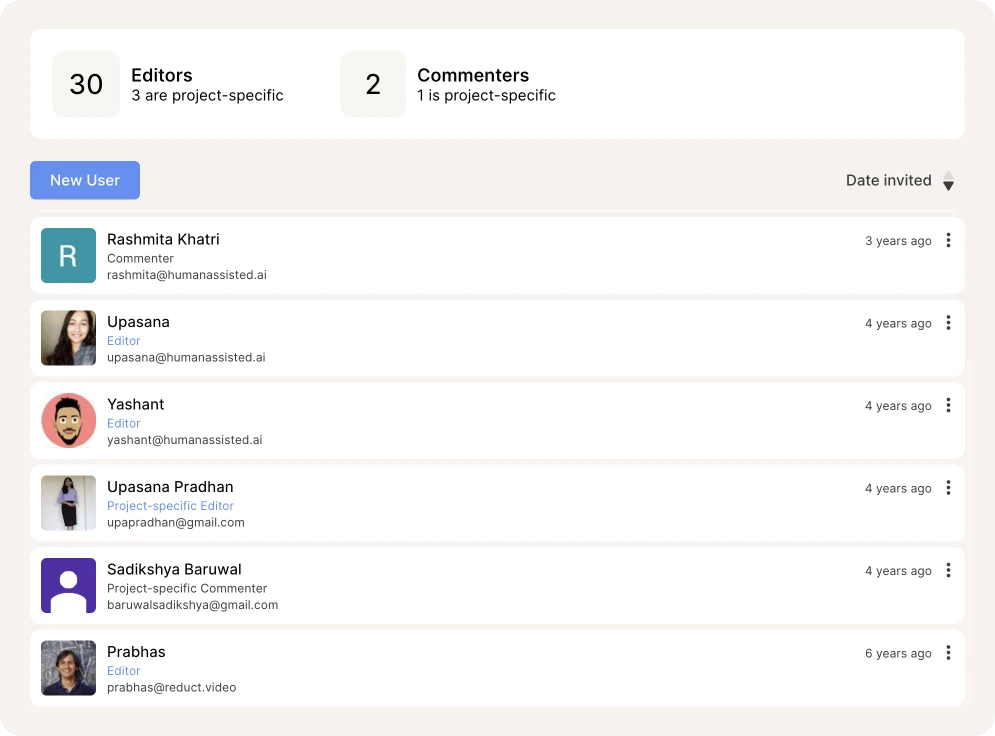
Task: Click the Editor role under Yashant
Action: [124, 423]
